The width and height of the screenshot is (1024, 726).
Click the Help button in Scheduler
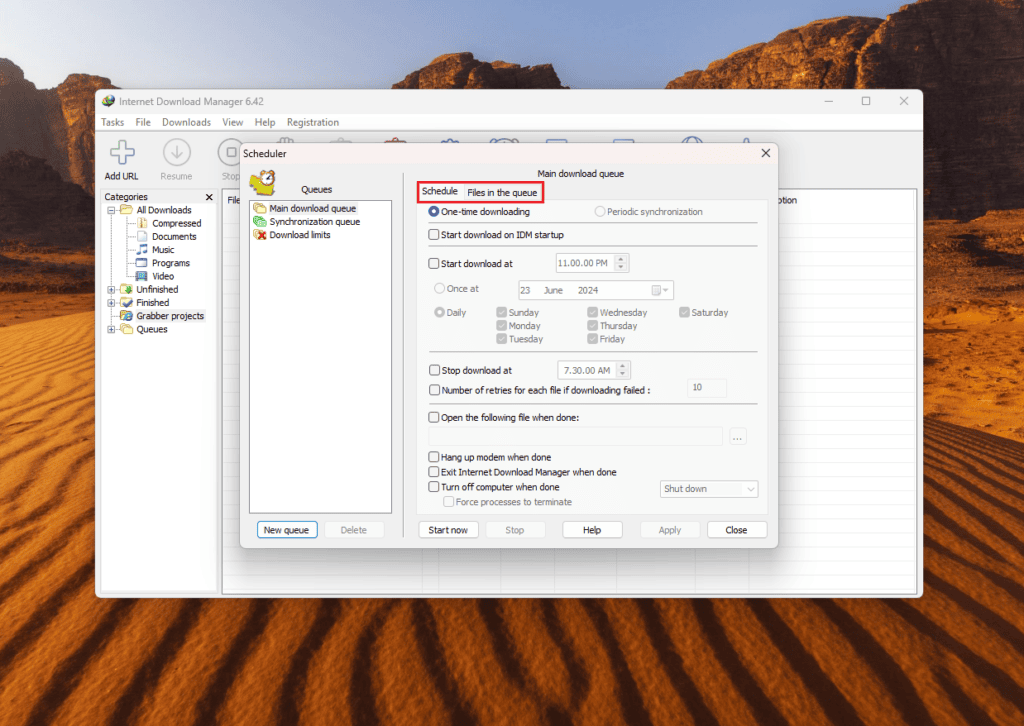592,529
